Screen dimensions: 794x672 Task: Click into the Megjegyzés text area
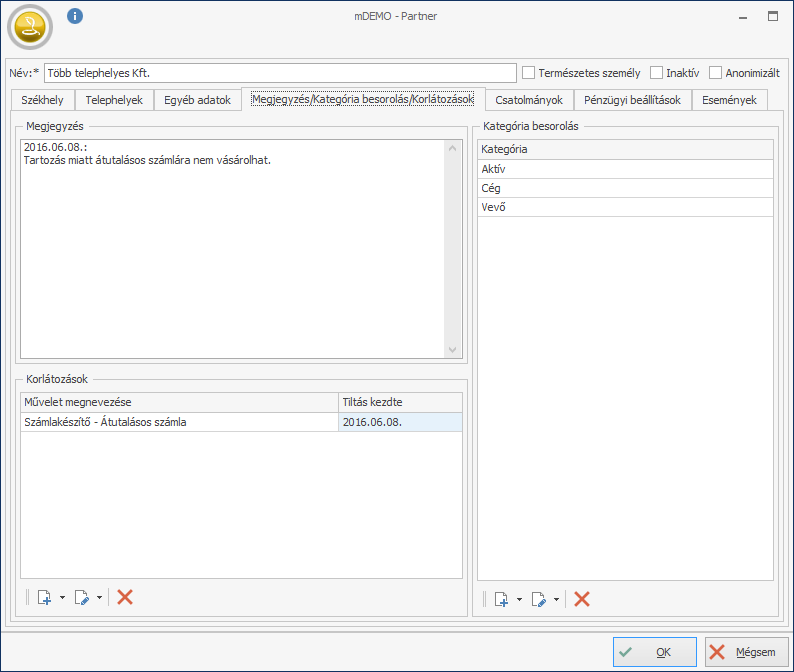point(233,249)
